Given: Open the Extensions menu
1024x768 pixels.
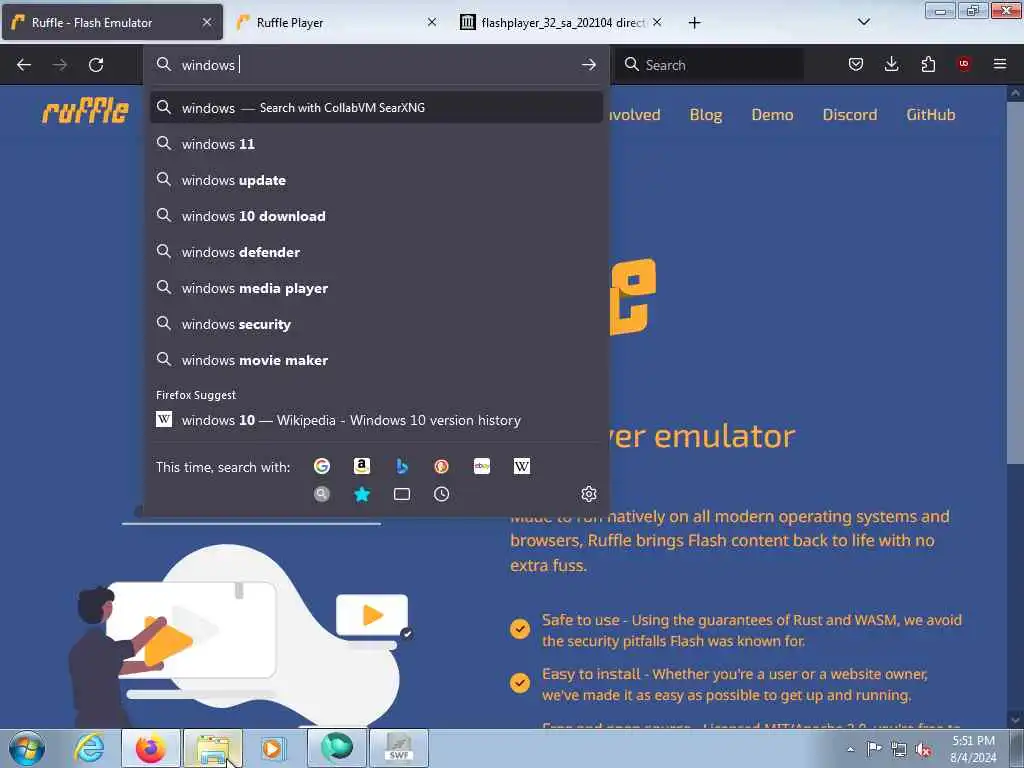Looking at the screenshot, I should 928,64.
